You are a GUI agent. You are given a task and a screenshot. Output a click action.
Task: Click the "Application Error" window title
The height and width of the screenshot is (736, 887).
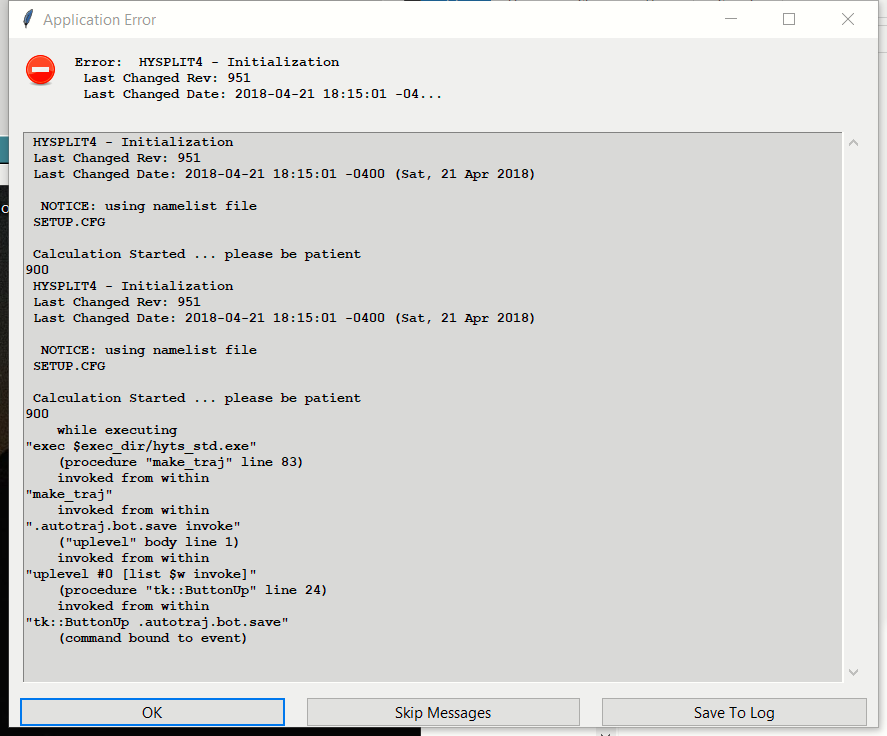100,20
